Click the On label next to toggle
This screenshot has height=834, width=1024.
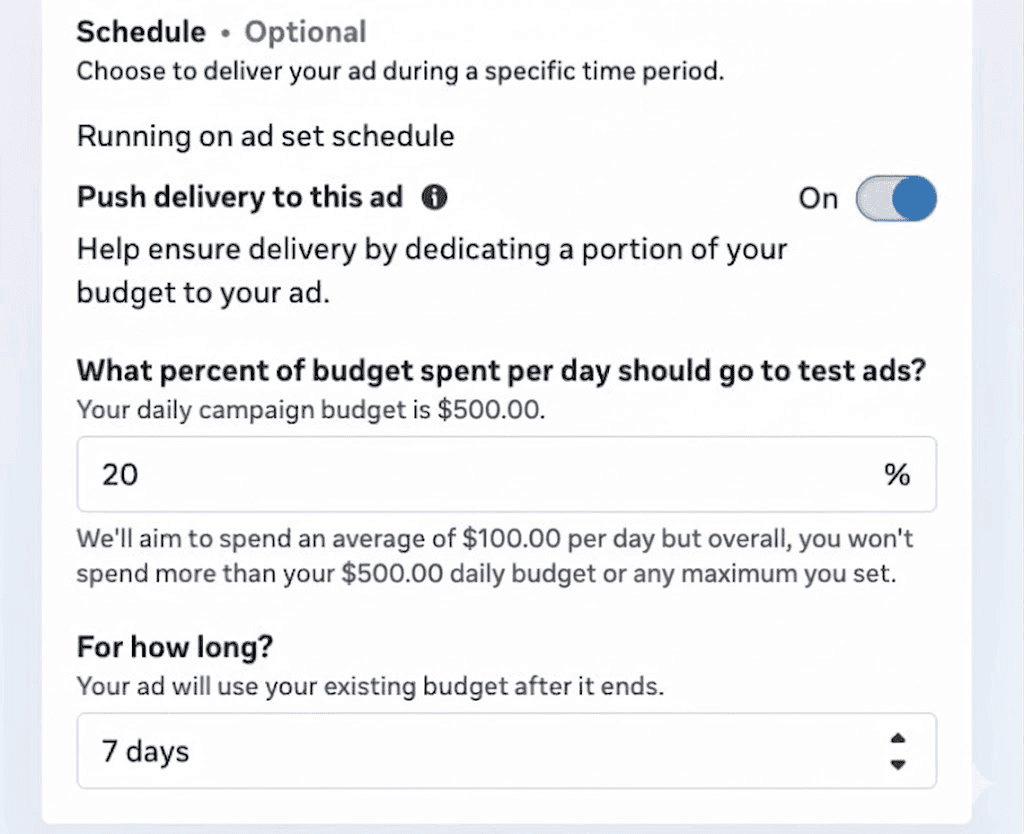817,198
